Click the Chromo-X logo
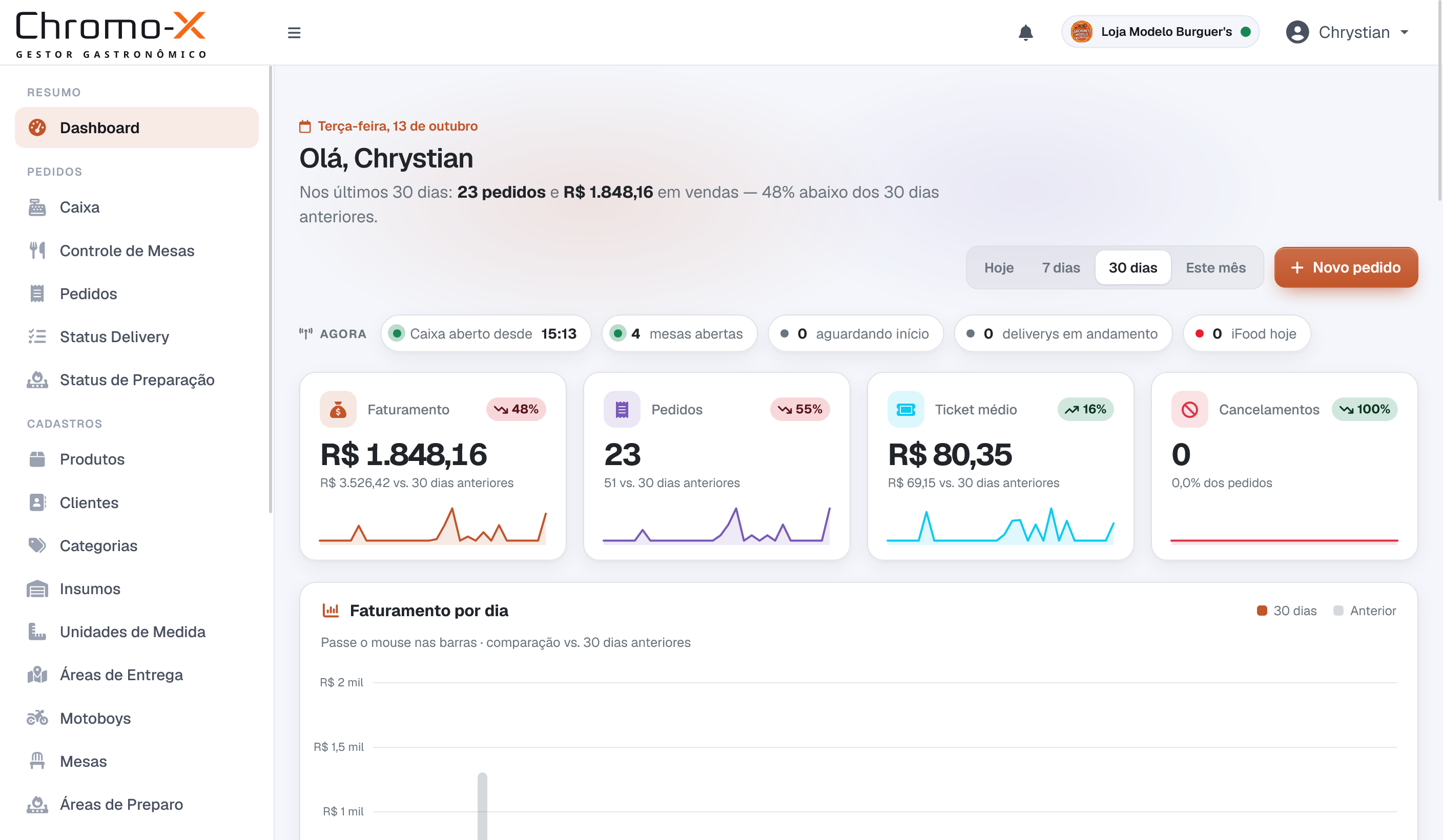Viewport: 1443px width, 840px height. (111, 34)
